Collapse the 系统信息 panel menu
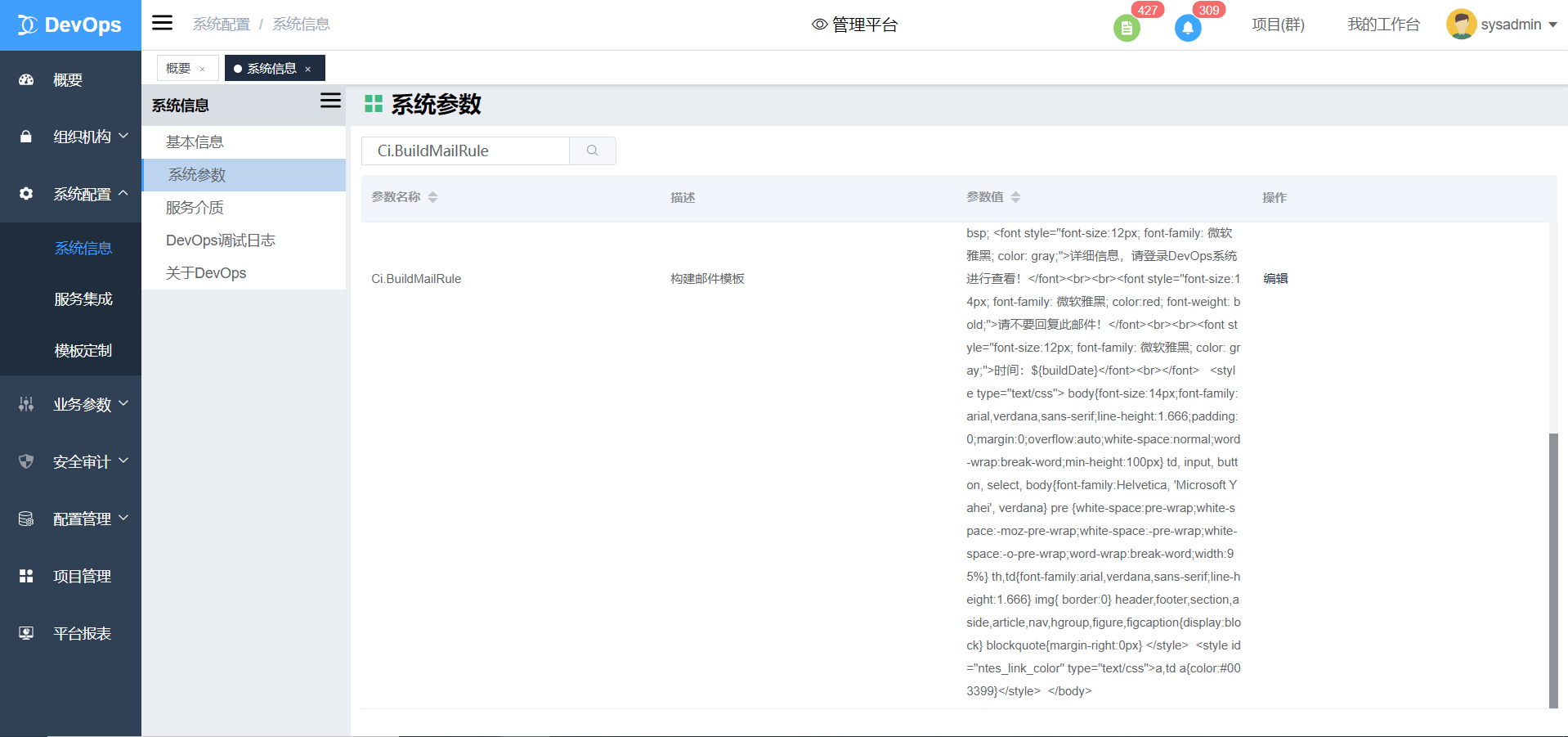 pyautogui.click(x=330, y=101)
